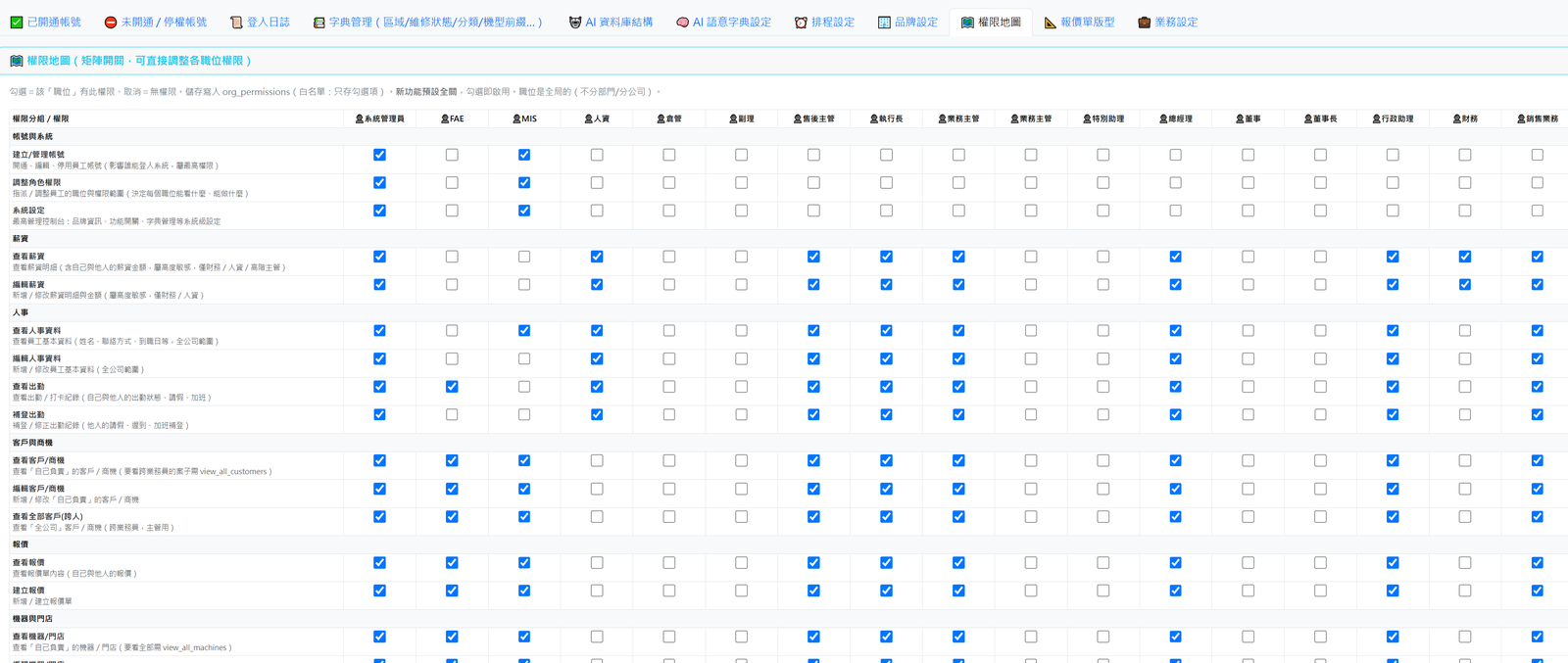Viewport: 1568px width, 663px height.
Task: Enable 查看客戶/商機 for 副理
Action: coord(742,460)
